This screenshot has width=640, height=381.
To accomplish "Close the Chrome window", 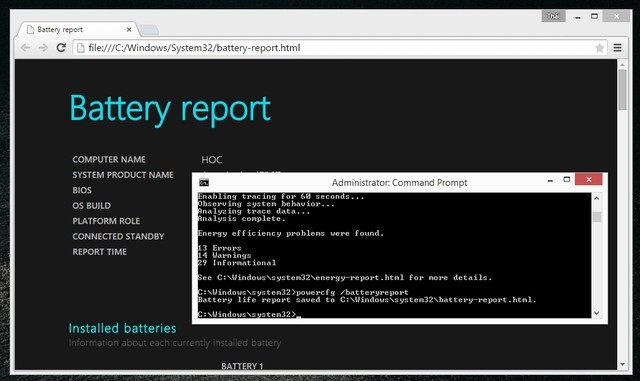I will [x=616, y=16].
